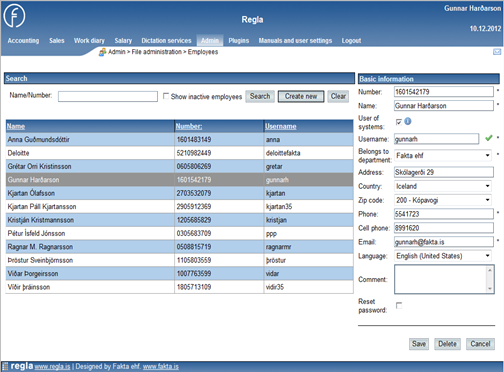This screenshot has width=504, height=372.
Task: Select the Ragnar M. Ragnarsson row
Action: point(179,247)
